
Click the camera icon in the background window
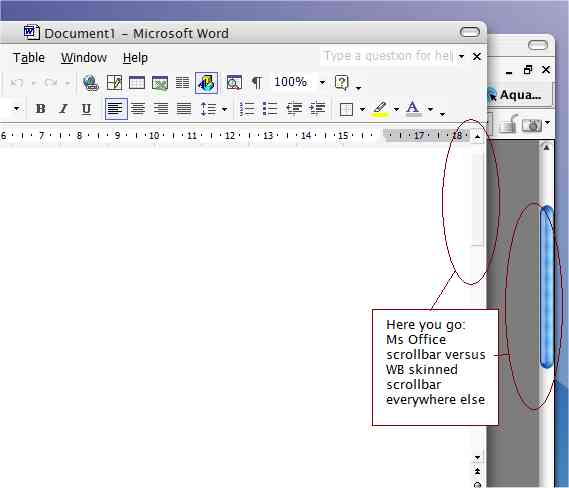(532, 125)
